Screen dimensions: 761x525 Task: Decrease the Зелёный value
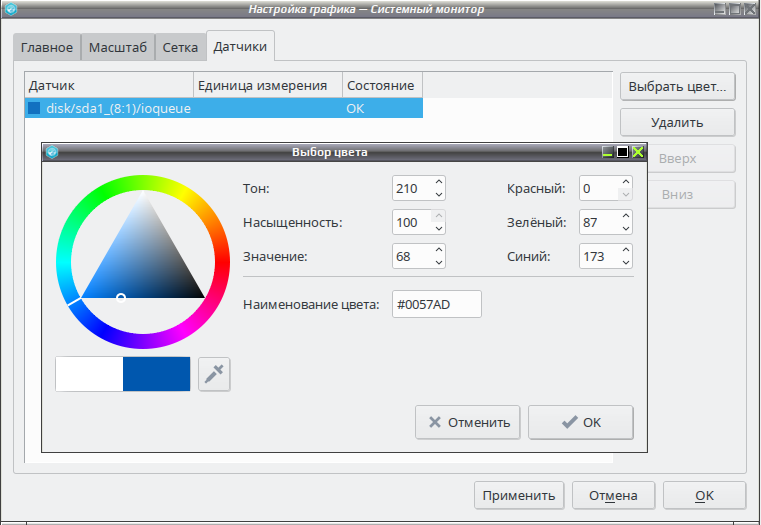click(626, 228)
